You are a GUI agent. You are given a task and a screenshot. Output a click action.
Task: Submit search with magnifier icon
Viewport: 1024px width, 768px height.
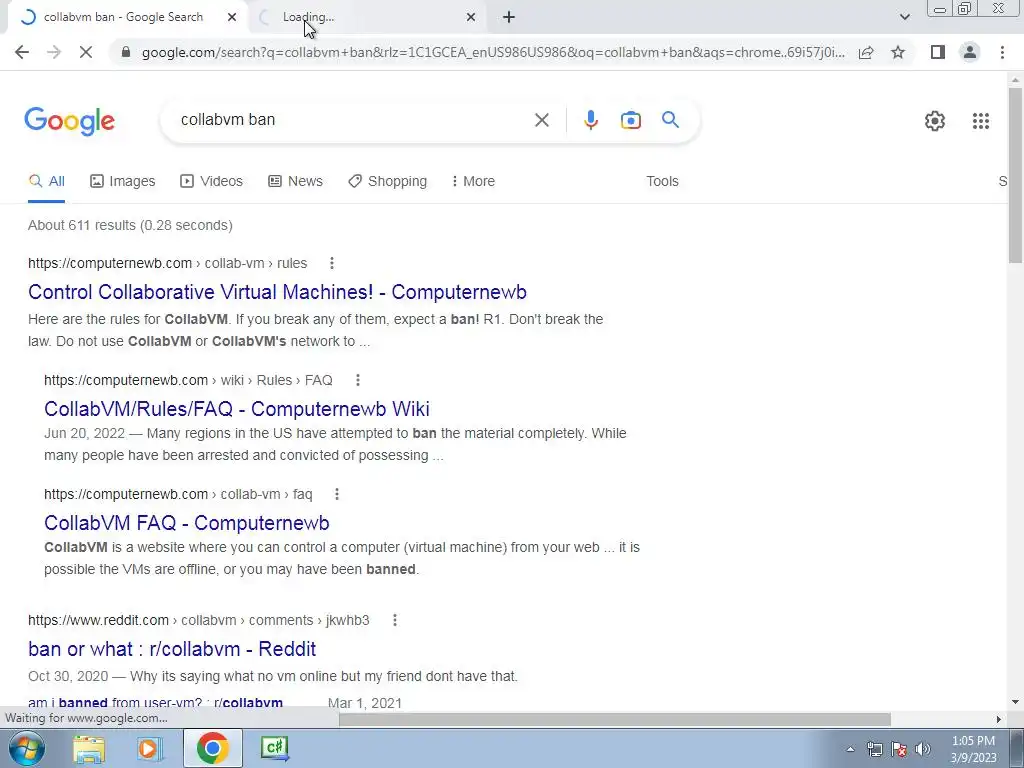[670, 120]
